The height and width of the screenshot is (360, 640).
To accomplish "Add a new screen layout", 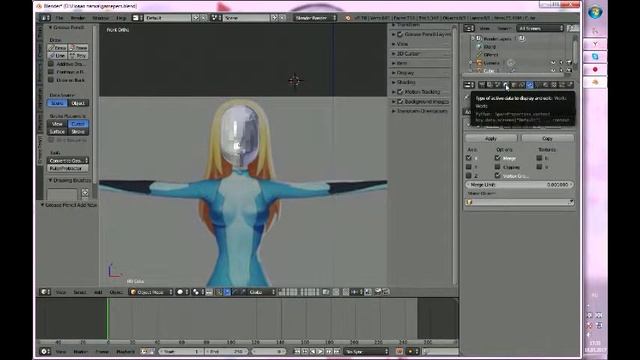I will (x=196, y=18).
